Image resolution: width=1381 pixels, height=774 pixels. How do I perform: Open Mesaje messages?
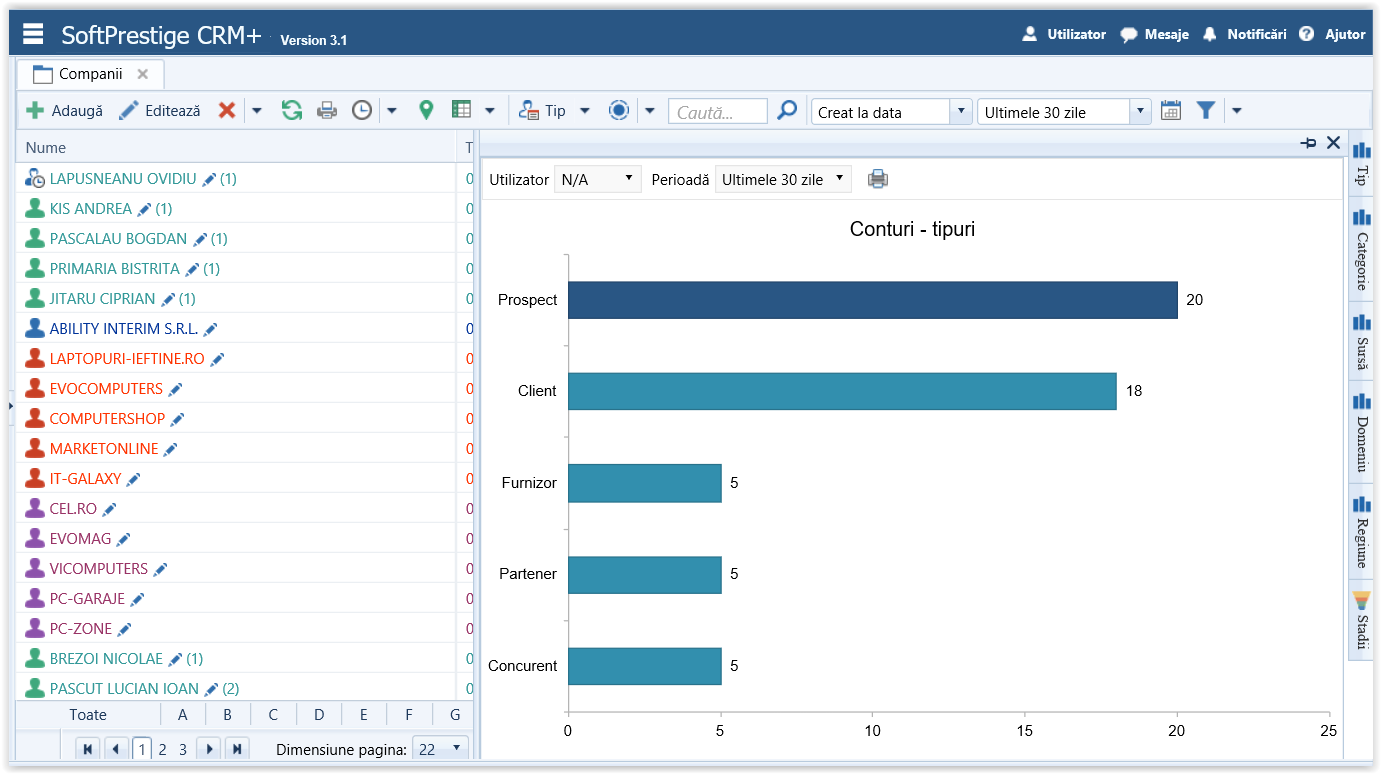tap(1154, 34)
